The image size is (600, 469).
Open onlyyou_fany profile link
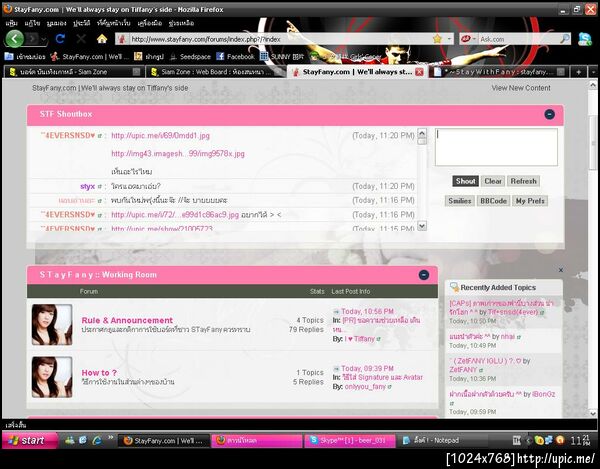(365, 387)
